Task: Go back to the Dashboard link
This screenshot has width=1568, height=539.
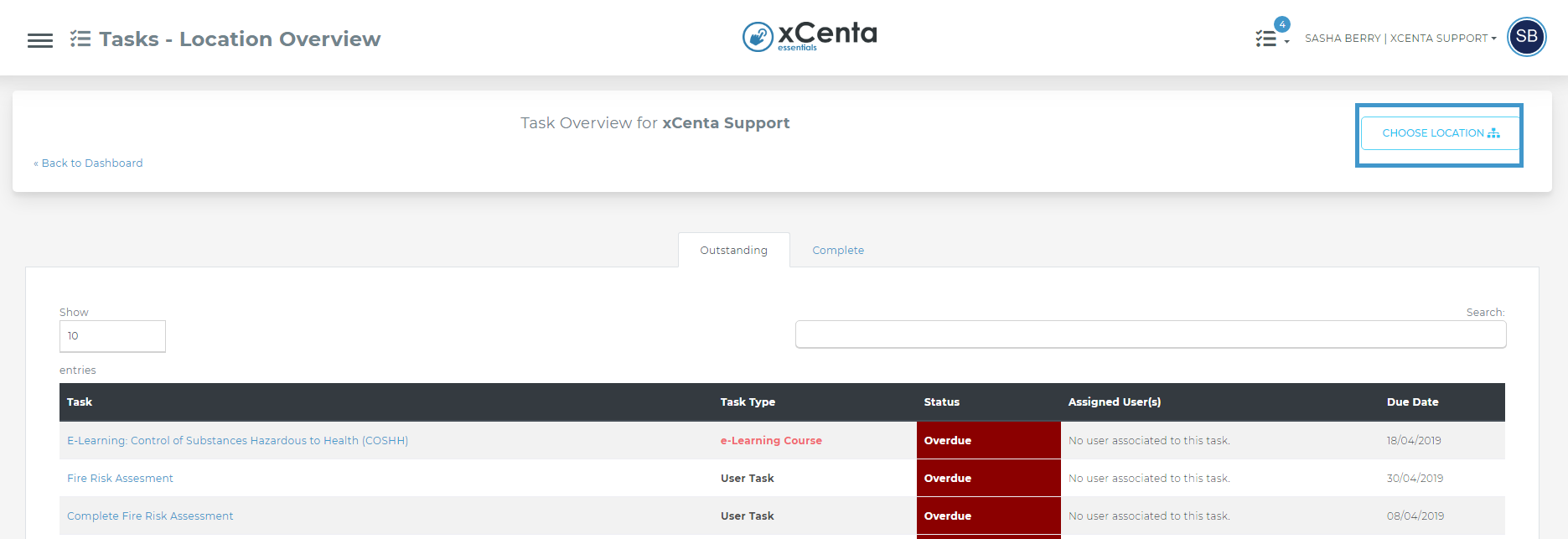Action: tap(88, 163)
